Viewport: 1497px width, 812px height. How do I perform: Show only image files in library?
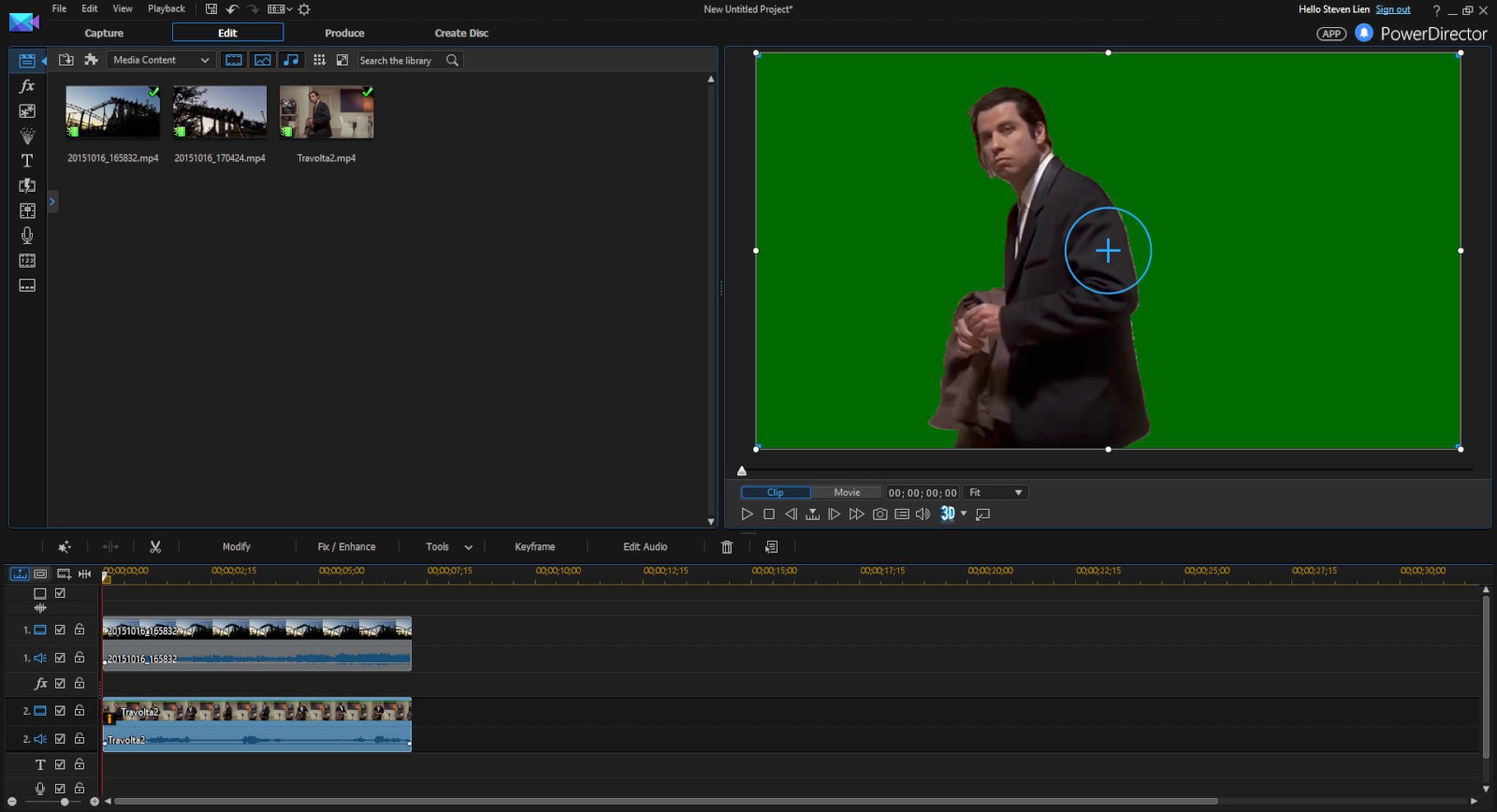click(263, 60)
